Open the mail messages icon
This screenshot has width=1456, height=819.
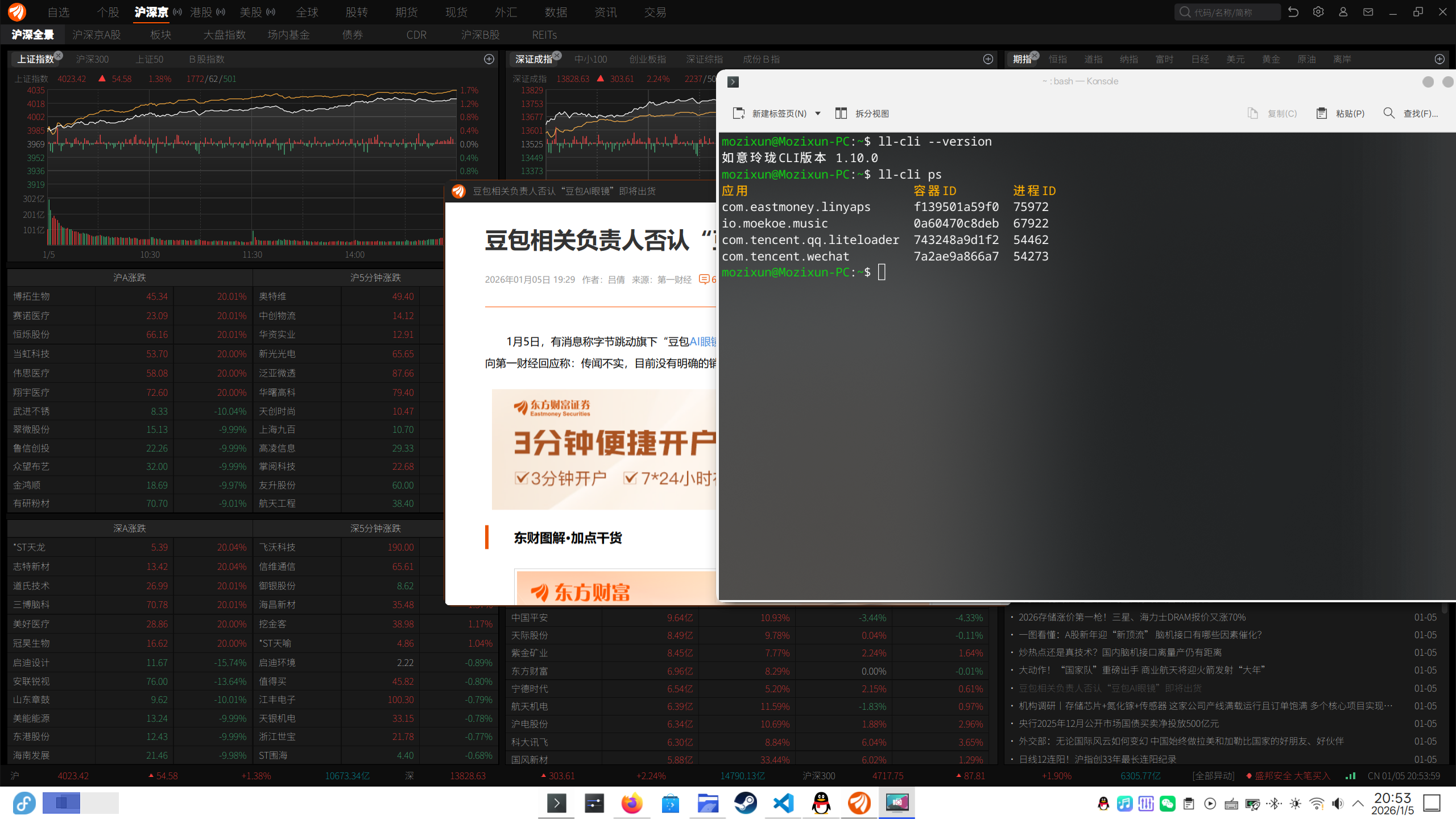(x=1368, y=12)
